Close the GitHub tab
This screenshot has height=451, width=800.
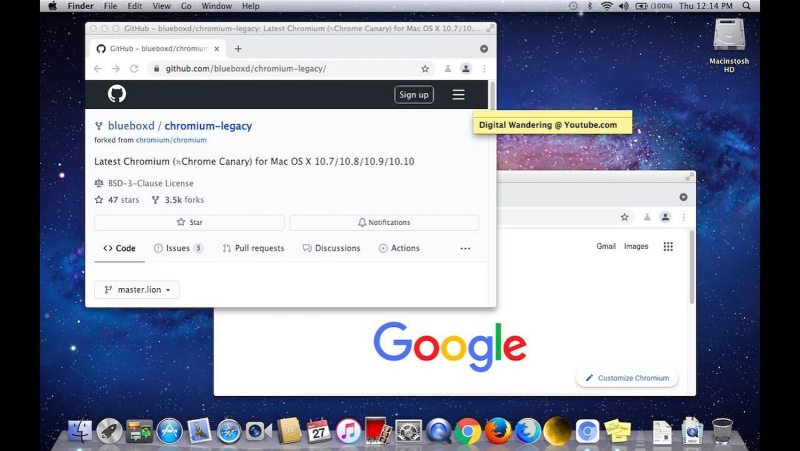coord(217,48)
